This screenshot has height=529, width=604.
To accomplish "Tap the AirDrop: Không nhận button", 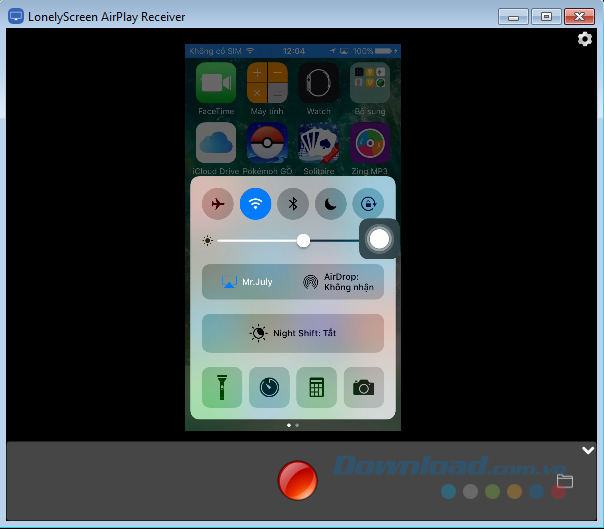I will pyautogui.click(x=338, y=282).
